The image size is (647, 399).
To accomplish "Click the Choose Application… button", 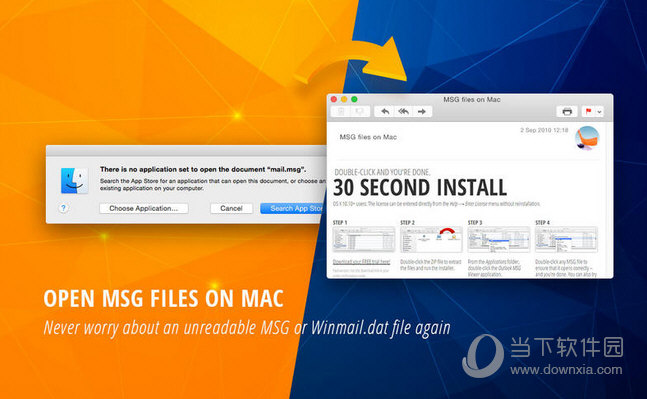I will tap(144, 208).
